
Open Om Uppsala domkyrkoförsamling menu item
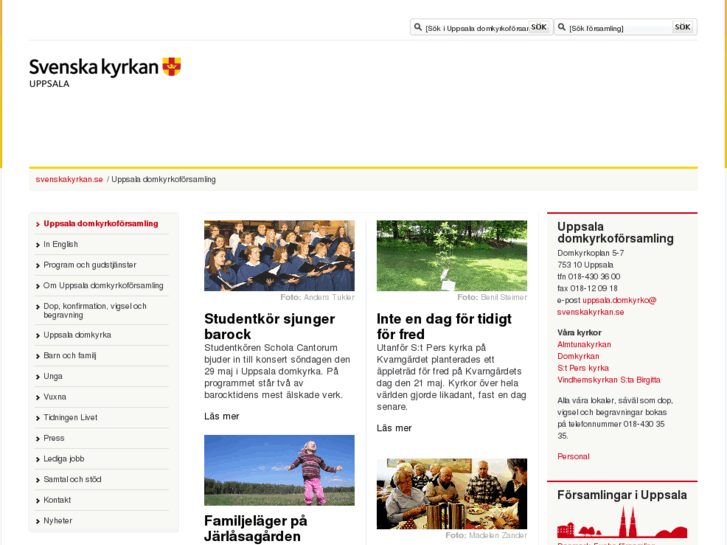click(x=103, y=286)
